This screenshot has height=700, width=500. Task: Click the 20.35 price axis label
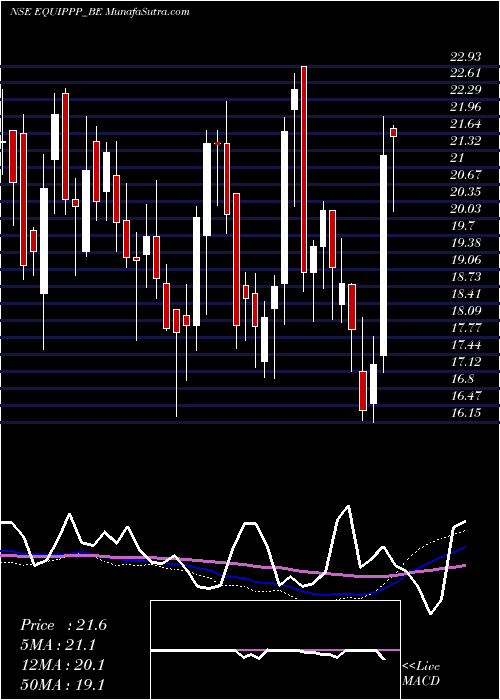(466, 192)
